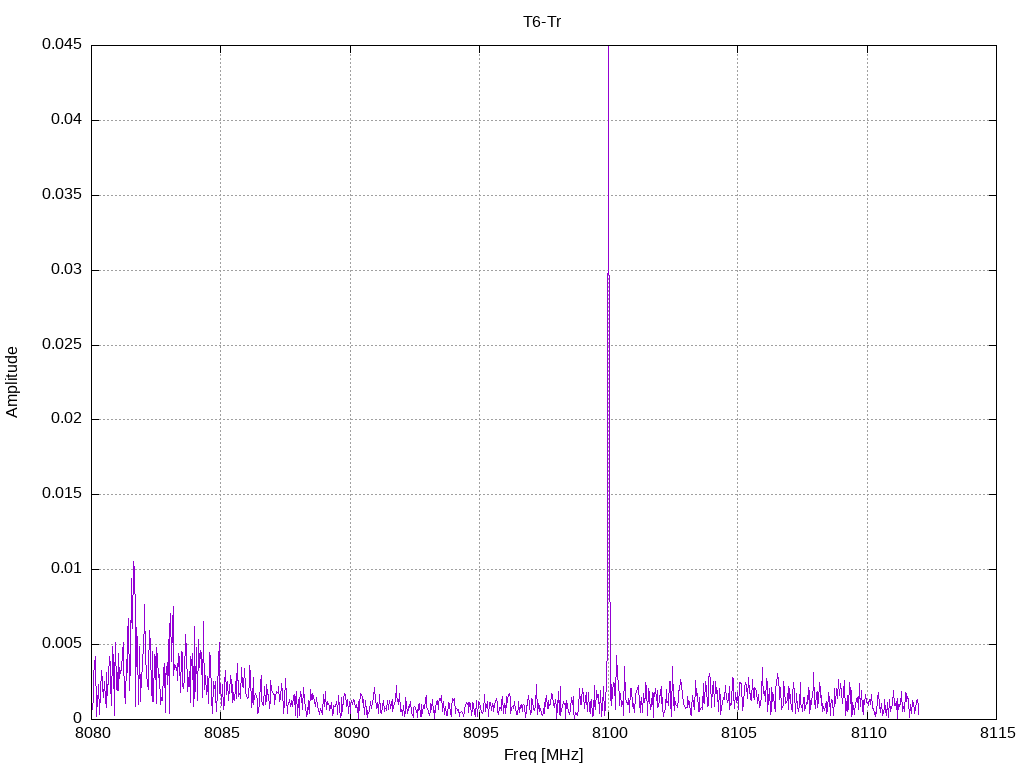Select the 0.02 amplitude tick label
The width and height of the screenshot is (1024, 768).
point(65,419)
